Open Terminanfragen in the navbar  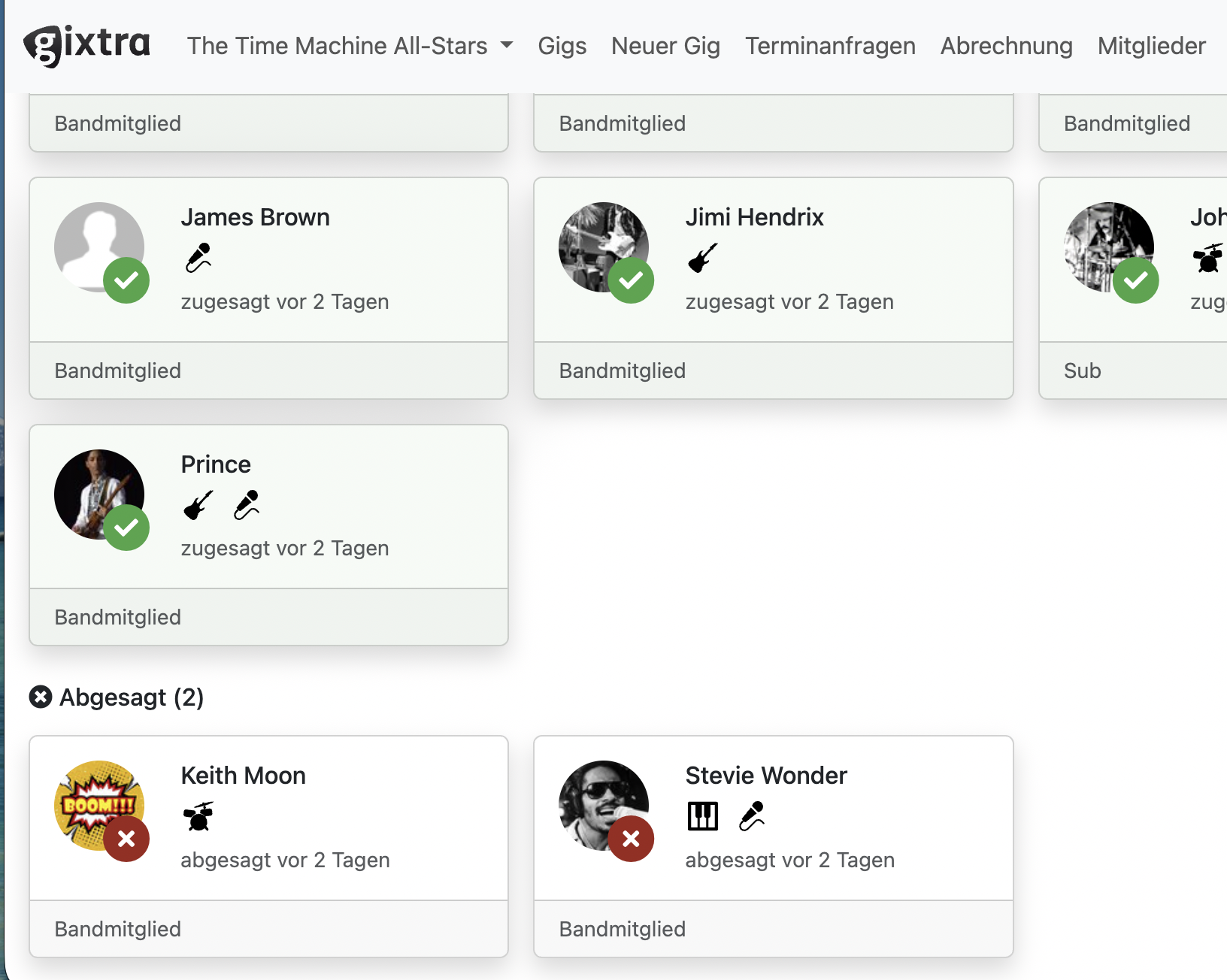coord(830,46)
